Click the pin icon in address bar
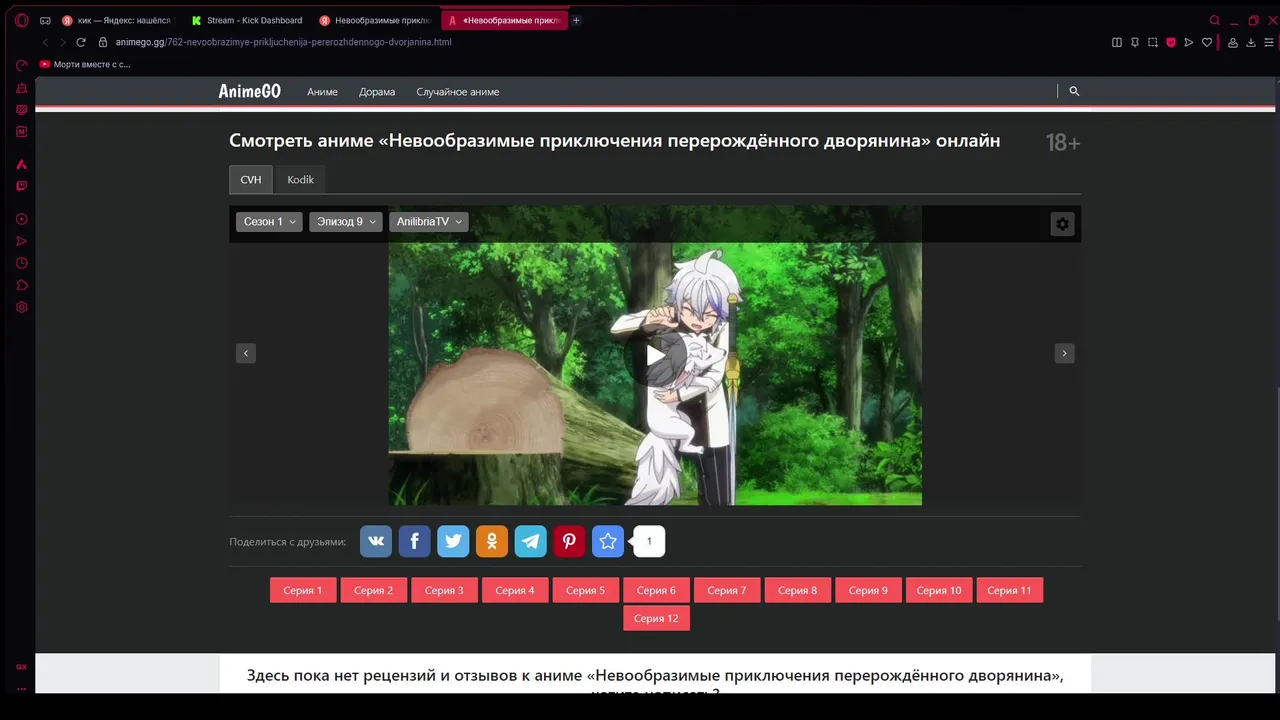The width and height of the screenshot is (1280, 720). pyautogui.click(x=1135, y=42)
